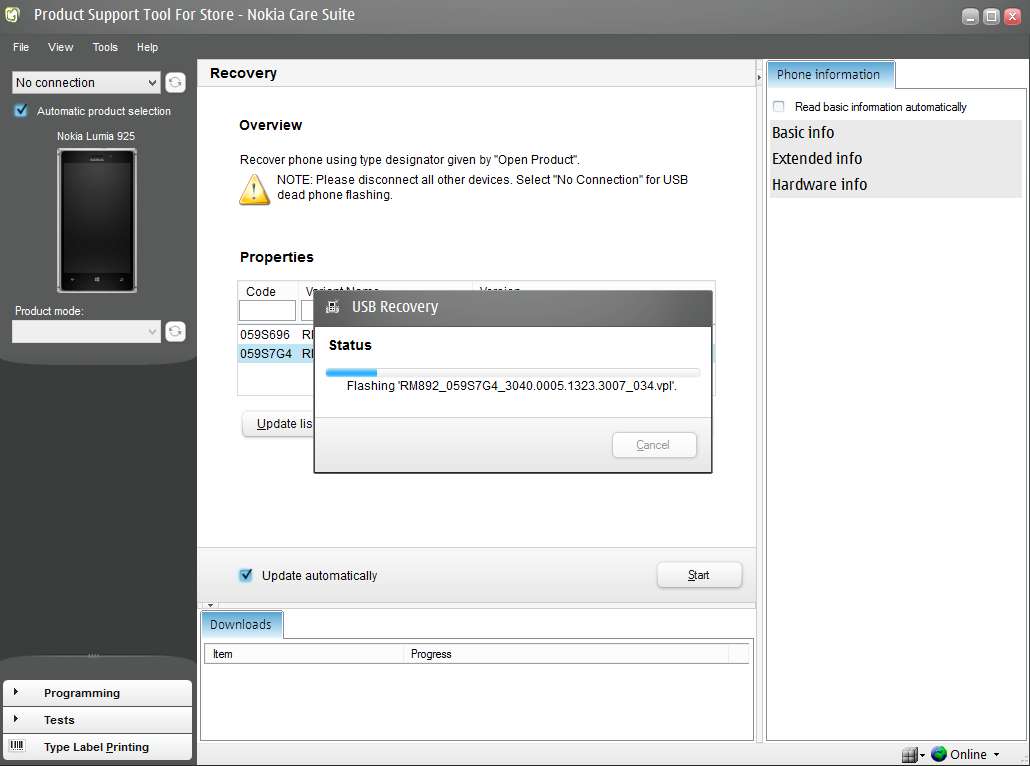Select the 059S7G4 row

point(276,353)
